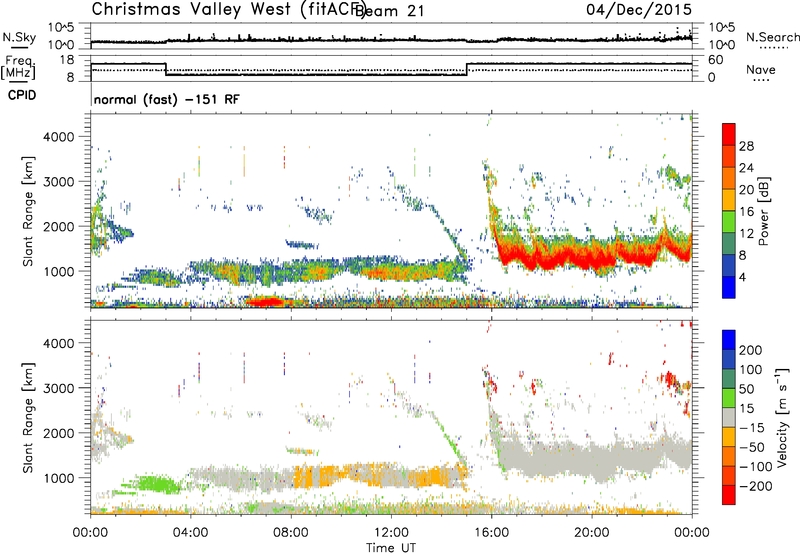Click the gray segment of velocity colorbar
This screenshot has height=554, width=800.
coord(729,417)
